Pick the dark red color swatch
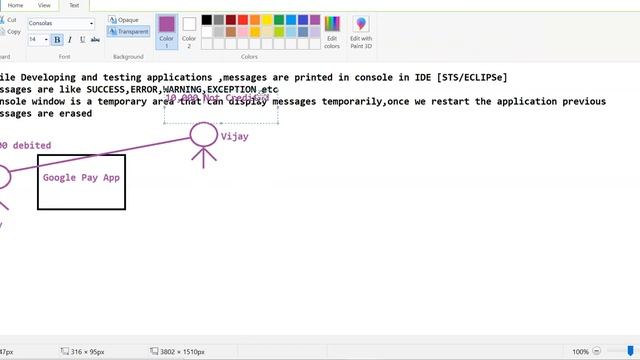The image size is (640, 360). coord(231,20)
